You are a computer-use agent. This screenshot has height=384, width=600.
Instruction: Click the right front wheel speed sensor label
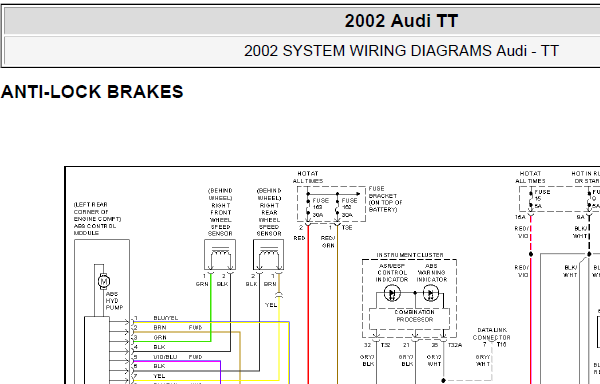(x=220, y=212)
